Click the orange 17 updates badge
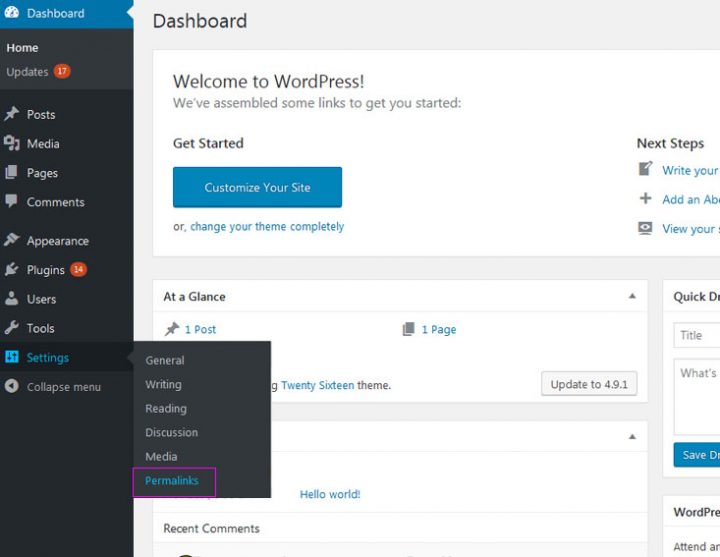The width and height of the screenshot is (720, 557). pyautogui.click(x=62, y=71)
